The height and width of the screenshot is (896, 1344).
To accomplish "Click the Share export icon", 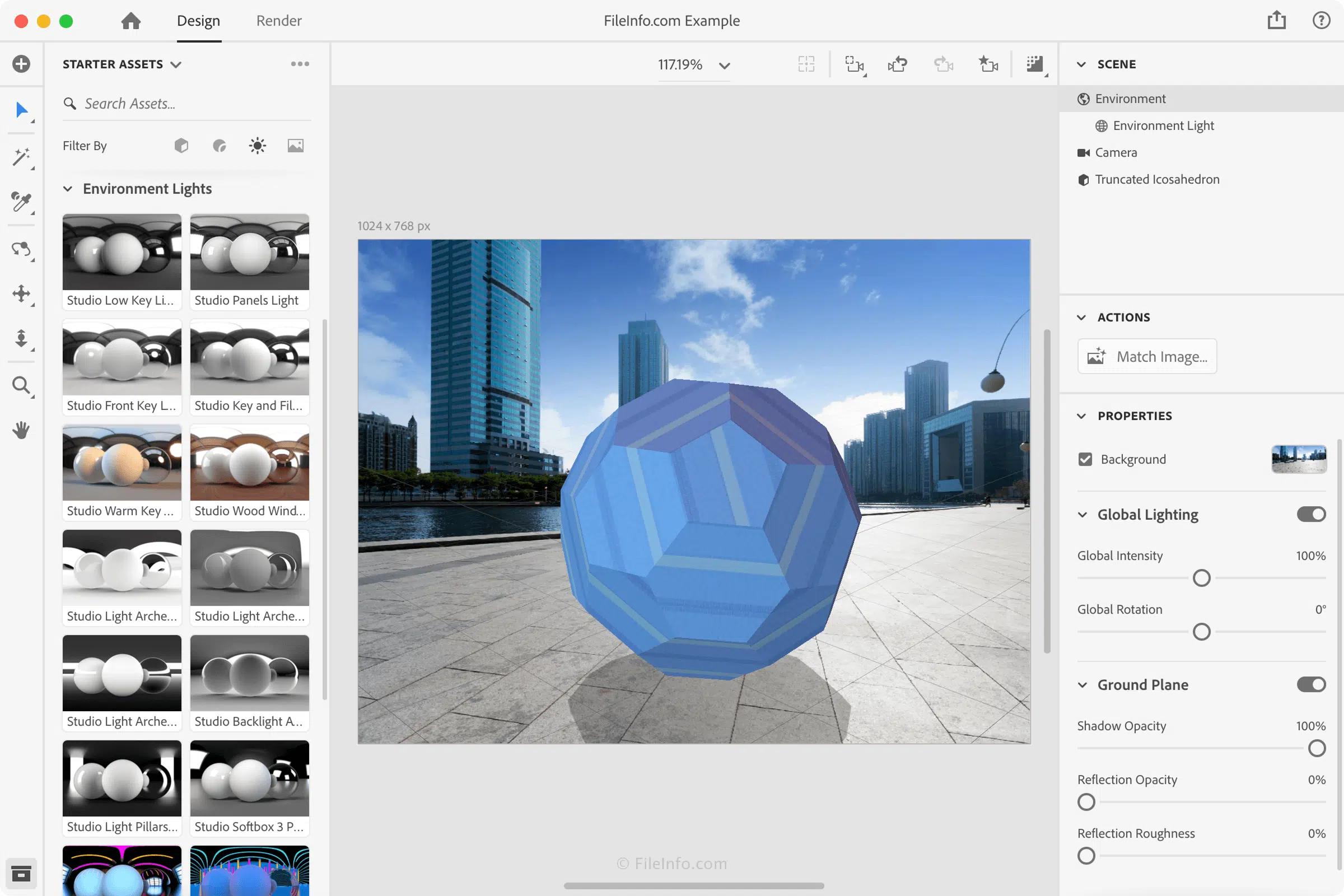I will [x=1276, y=21].
